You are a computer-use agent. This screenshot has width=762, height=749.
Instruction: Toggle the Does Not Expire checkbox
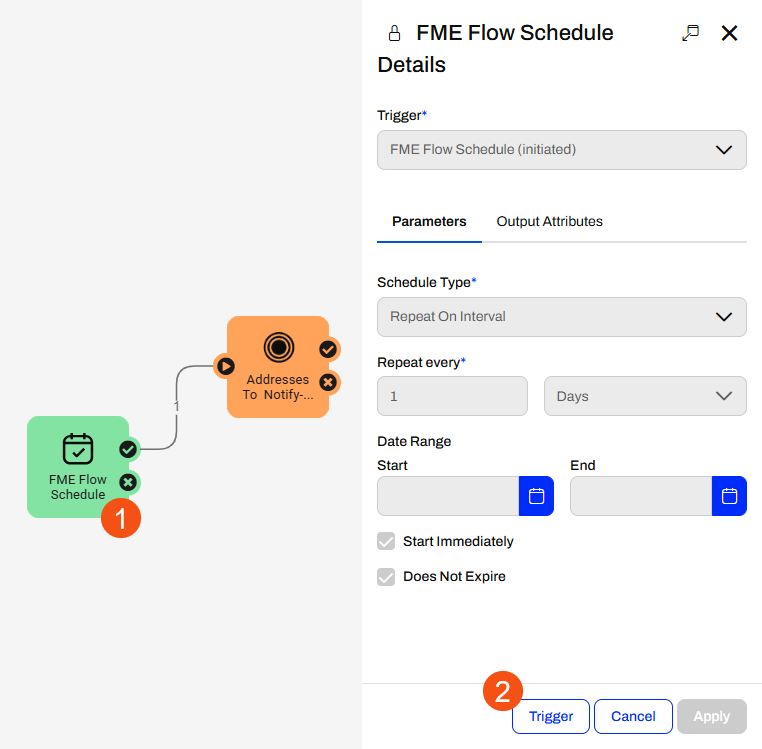[x=386, y=577]
